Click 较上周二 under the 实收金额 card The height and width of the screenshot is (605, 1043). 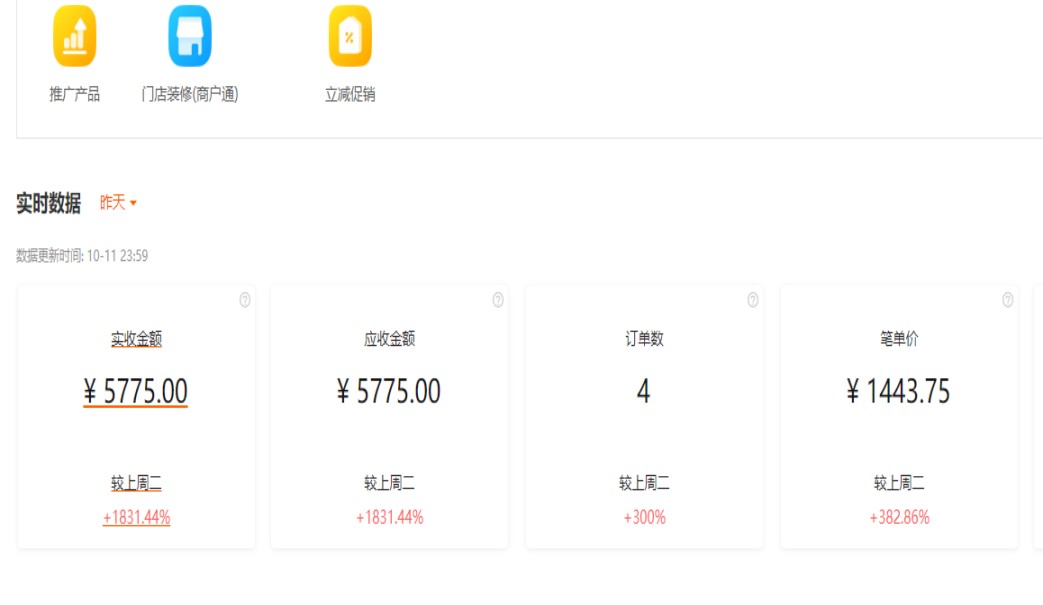(x=136, y=484)
